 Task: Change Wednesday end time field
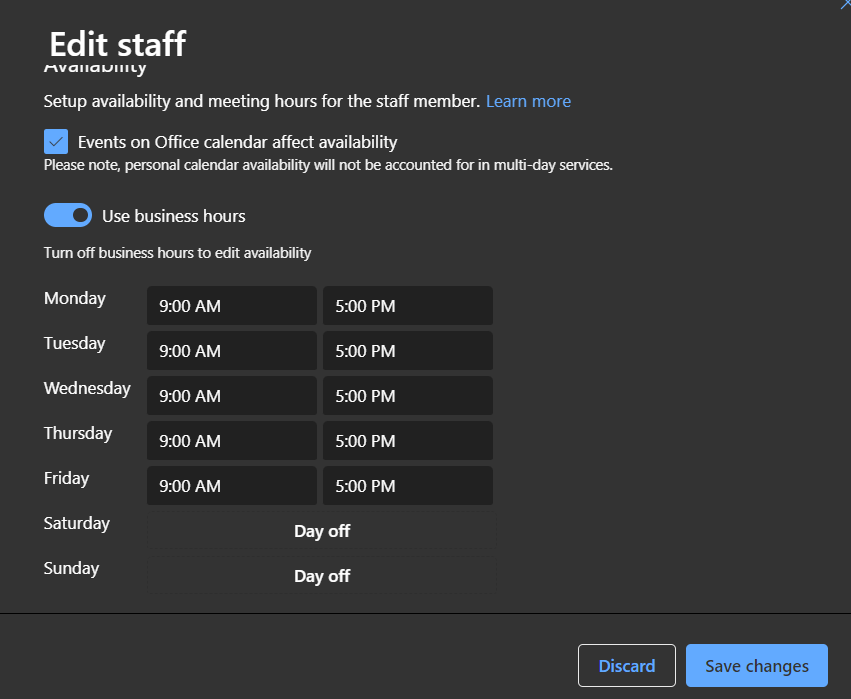(407, 396)
